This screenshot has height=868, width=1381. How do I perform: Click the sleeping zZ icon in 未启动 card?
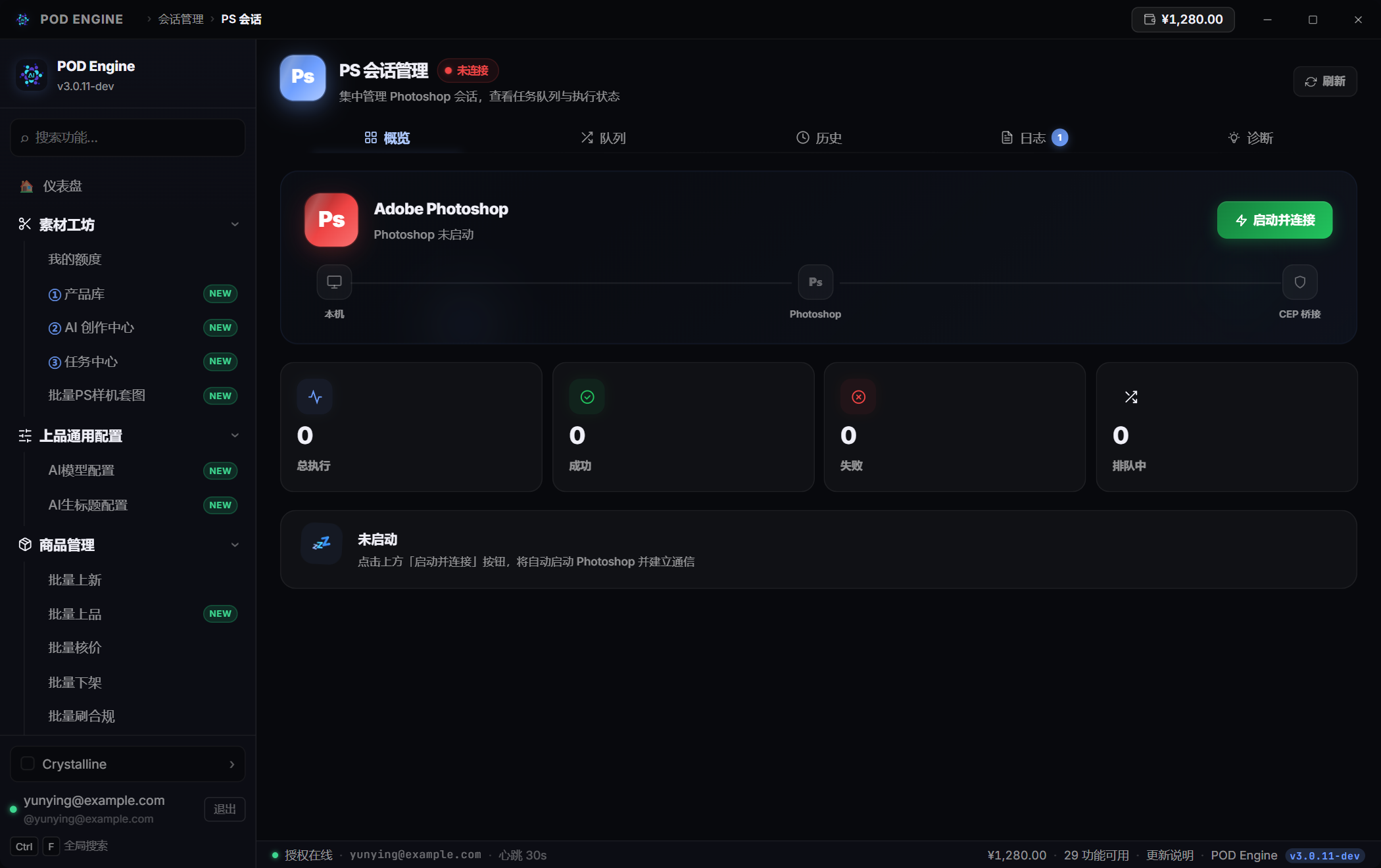pyautogui.click(x=322, y=543)
